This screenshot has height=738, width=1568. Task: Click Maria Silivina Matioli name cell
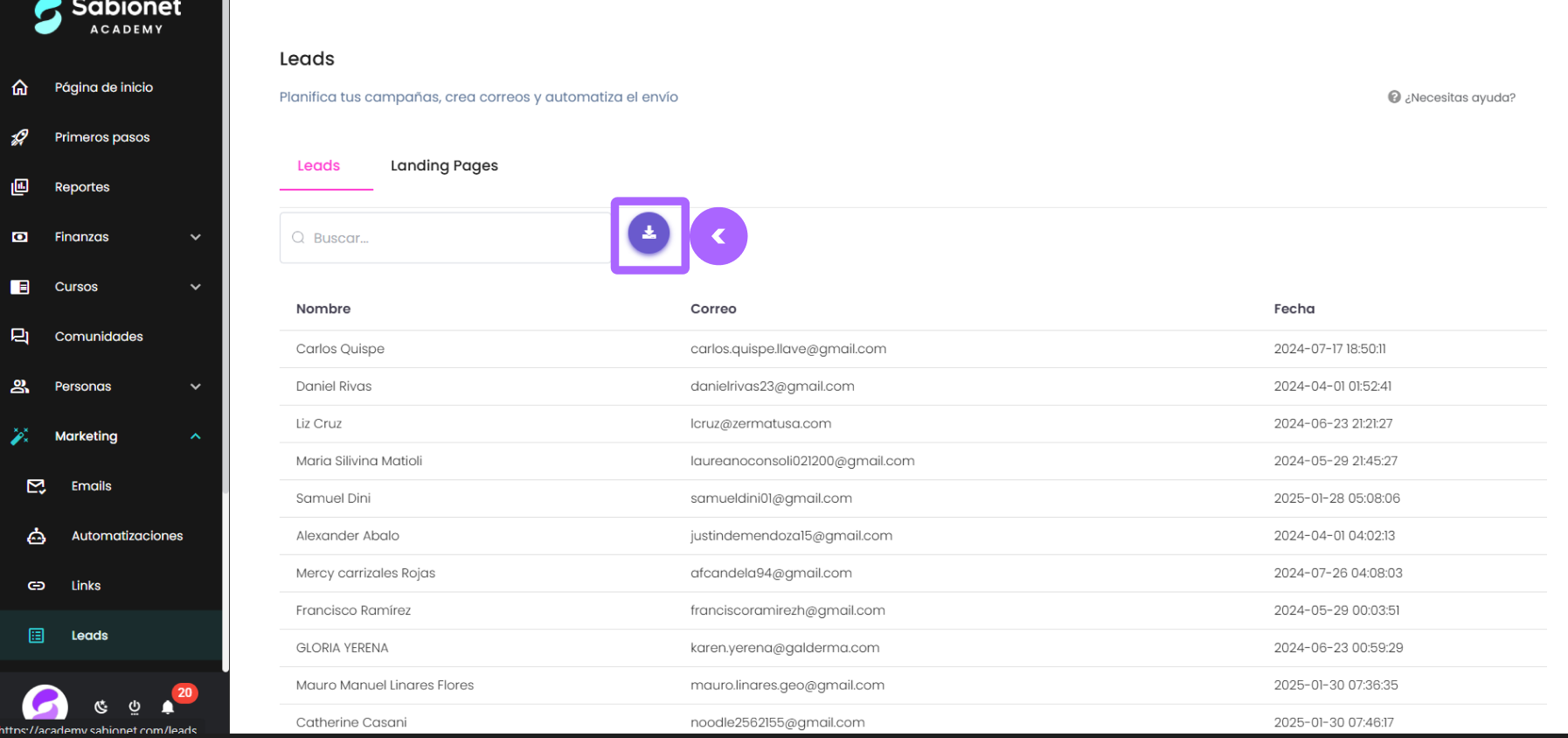coord(359,461)
